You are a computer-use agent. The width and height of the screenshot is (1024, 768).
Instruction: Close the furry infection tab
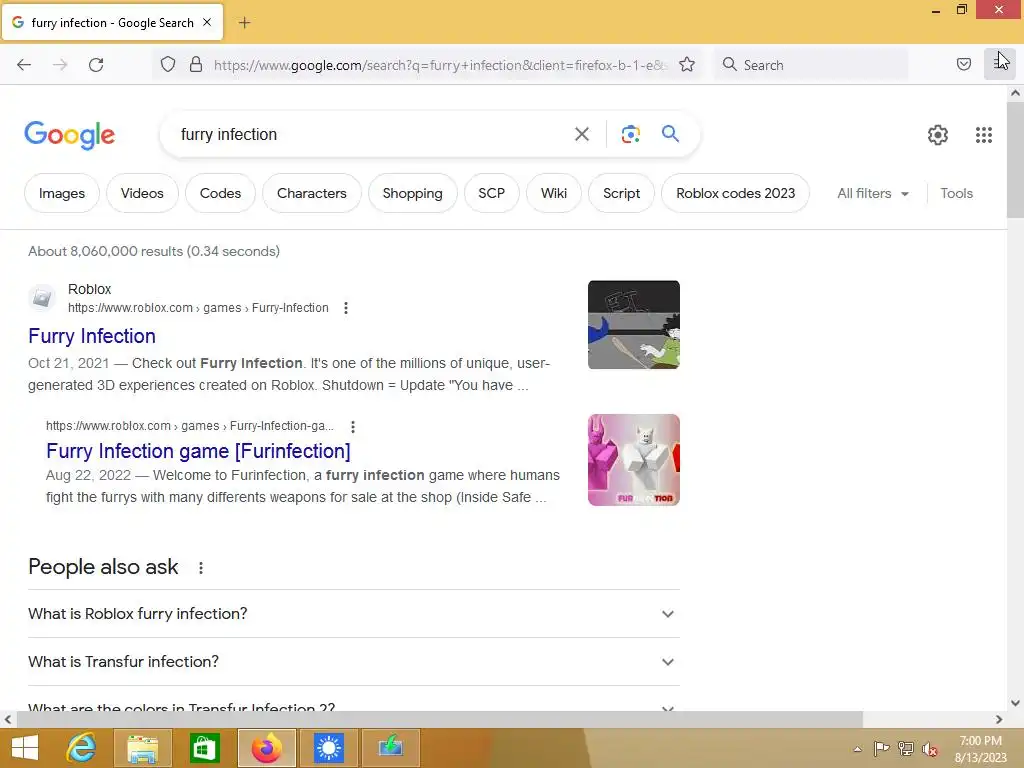click(207, 22)
